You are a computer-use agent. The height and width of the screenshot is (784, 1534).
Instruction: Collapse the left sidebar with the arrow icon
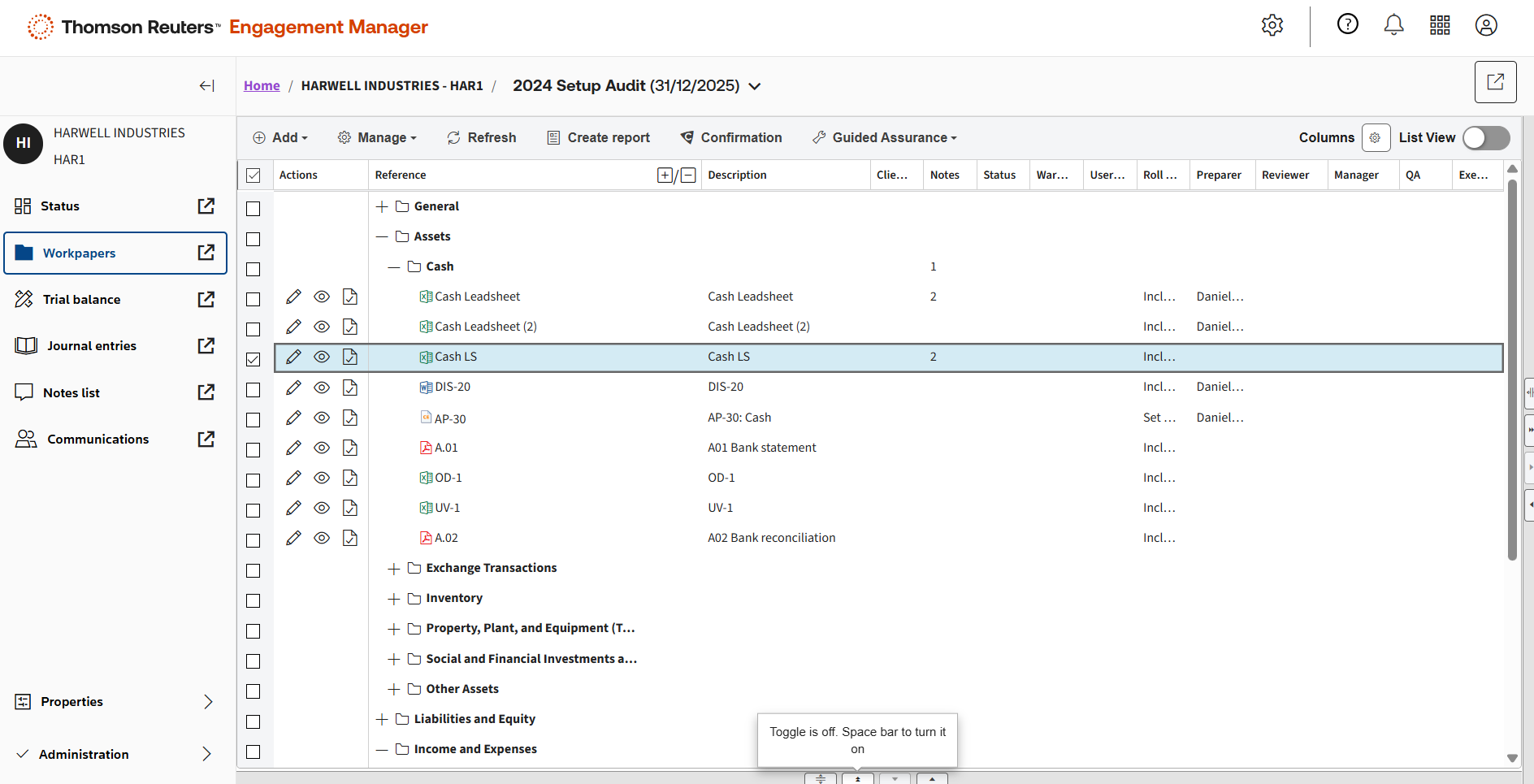pyautogui.click(x=206, y=86)
